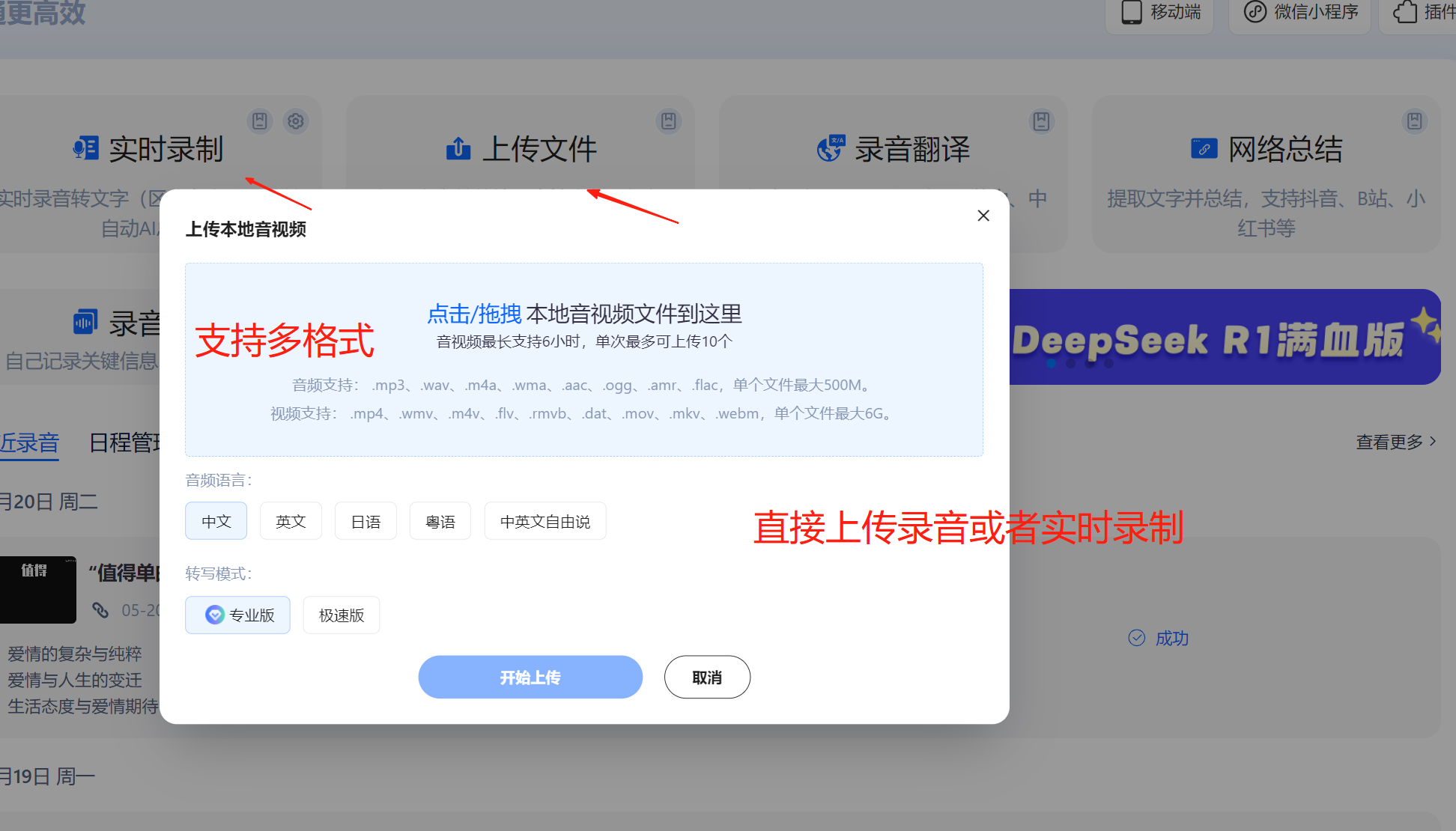Select 中文 as audio language
Screen dimensions: 1456x831
[216, 521]
